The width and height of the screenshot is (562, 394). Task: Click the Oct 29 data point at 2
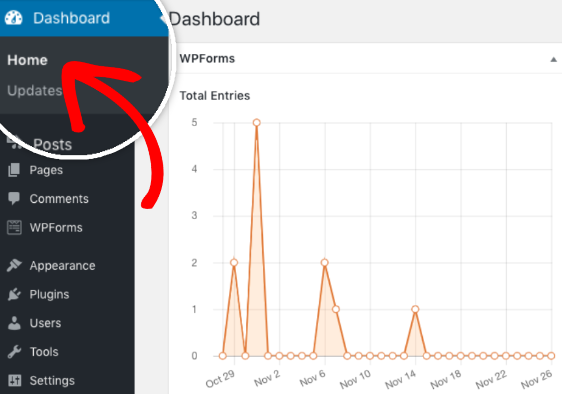coord(234,262)
